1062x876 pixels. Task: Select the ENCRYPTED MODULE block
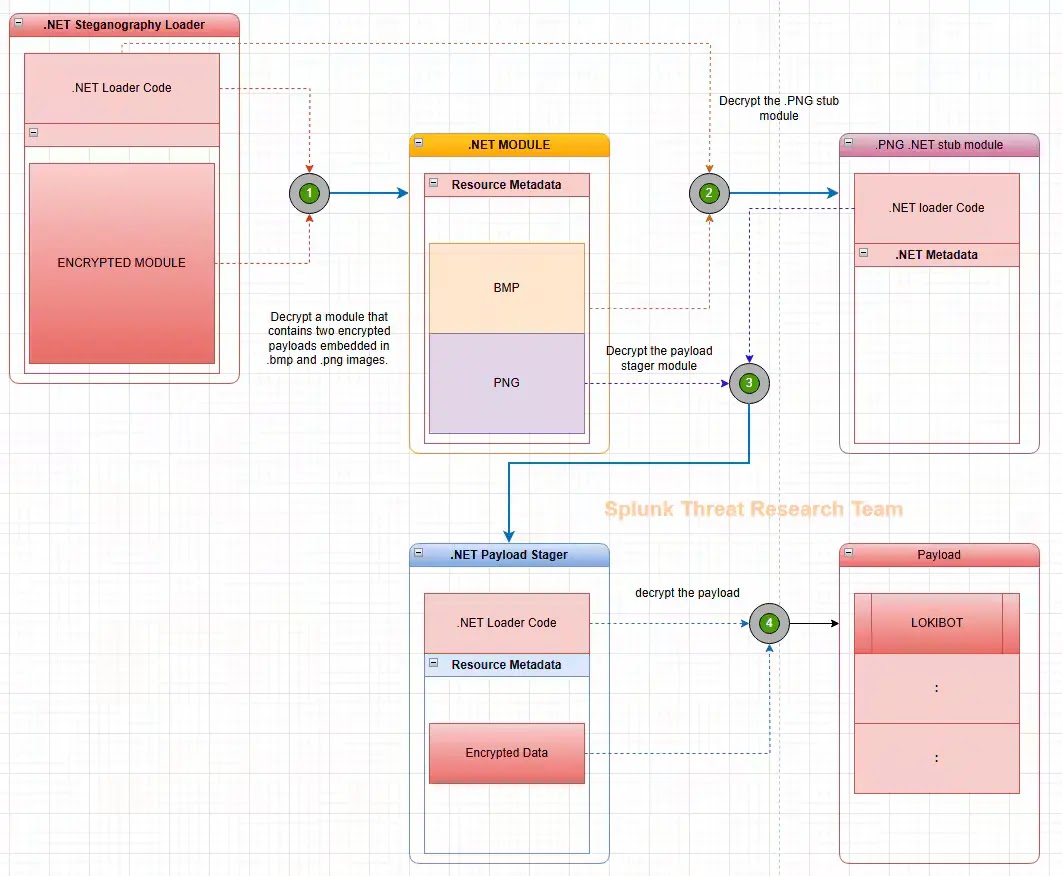(x=121, y=262)
